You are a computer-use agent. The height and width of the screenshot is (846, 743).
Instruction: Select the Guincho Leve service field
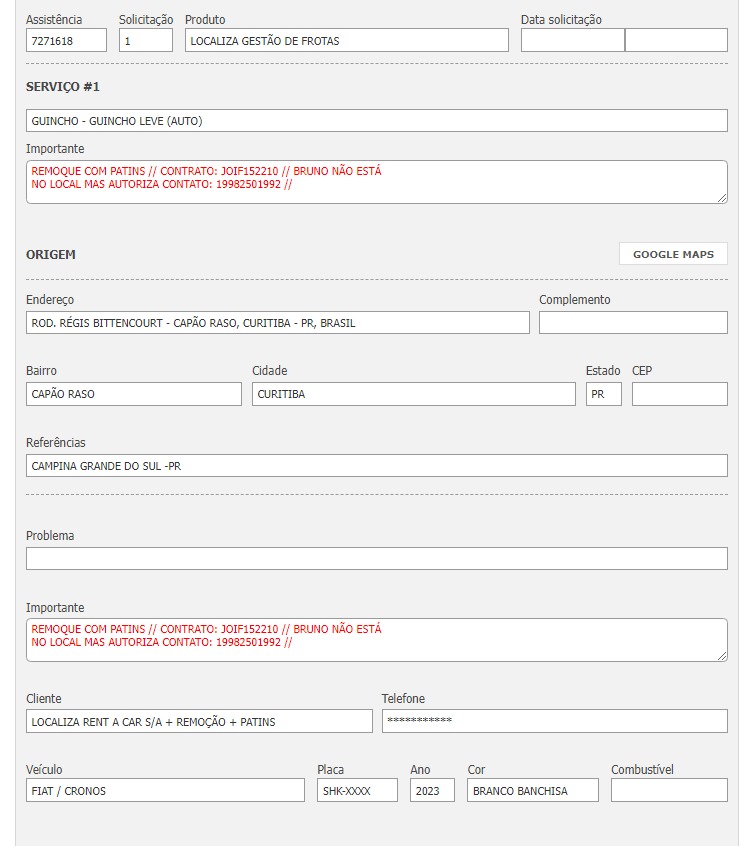(x=376, y=121)
